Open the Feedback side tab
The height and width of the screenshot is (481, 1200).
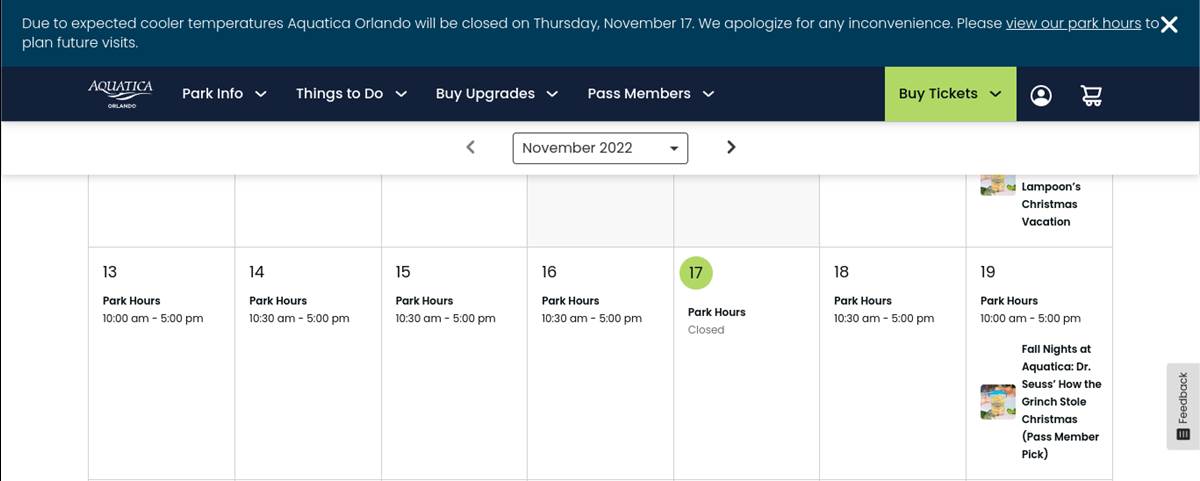(x=1183, y=405)
